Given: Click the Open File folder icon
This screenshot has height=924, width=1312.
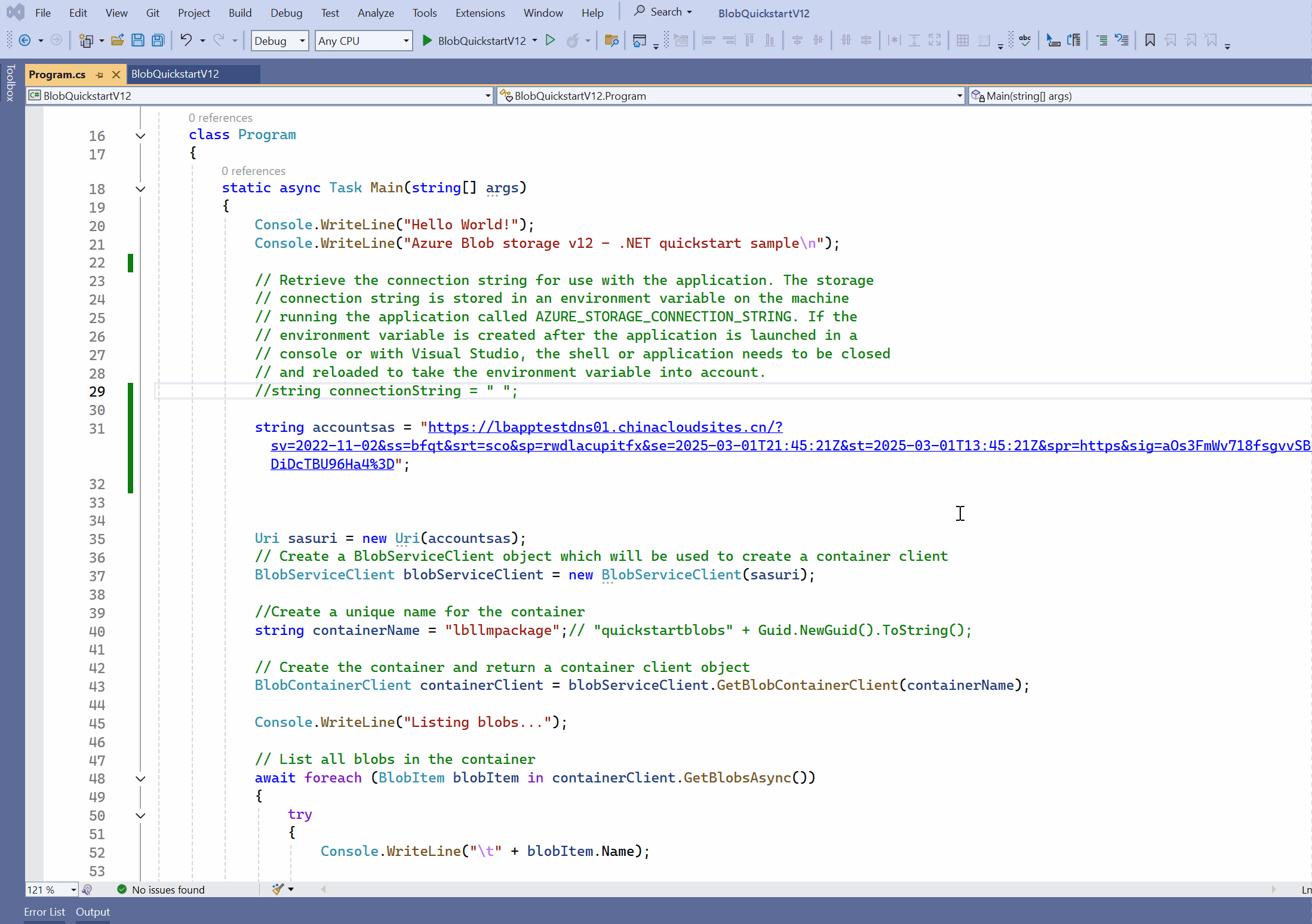Looking at the screenshot, I should (x=118, y=41).
